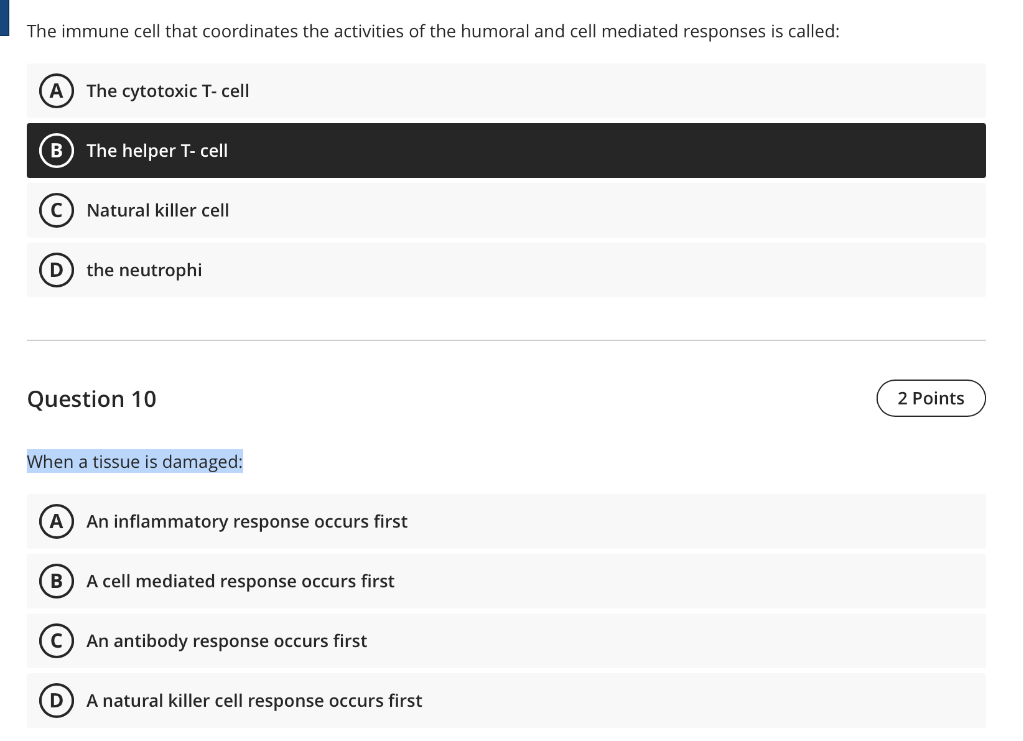Screen dimensions: 1024x741
Task: Click the immune cell question prompt text
Action: click(433, 31)
